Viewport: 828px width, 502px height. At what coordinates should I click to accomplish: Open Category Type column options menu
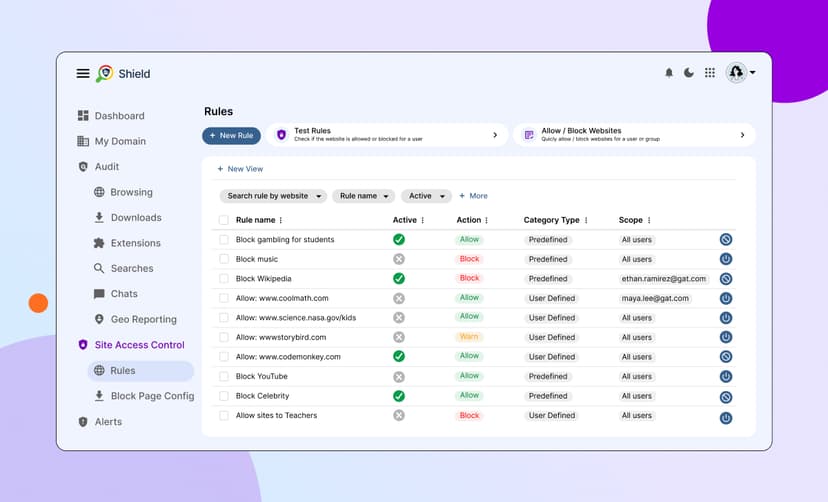click(586, 220)
